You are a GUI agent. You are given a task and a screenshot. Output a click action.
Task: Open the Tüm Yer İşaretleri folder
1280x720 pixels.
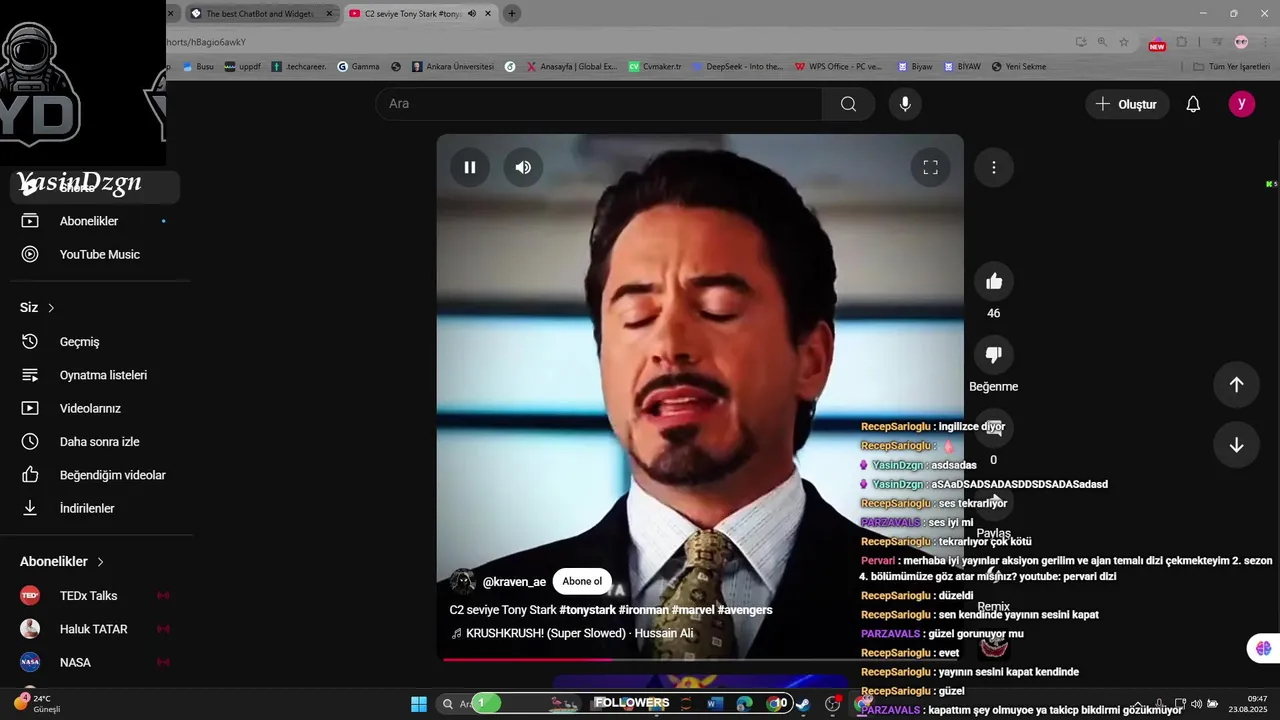pyautogui.click(x=1232, y=67)
